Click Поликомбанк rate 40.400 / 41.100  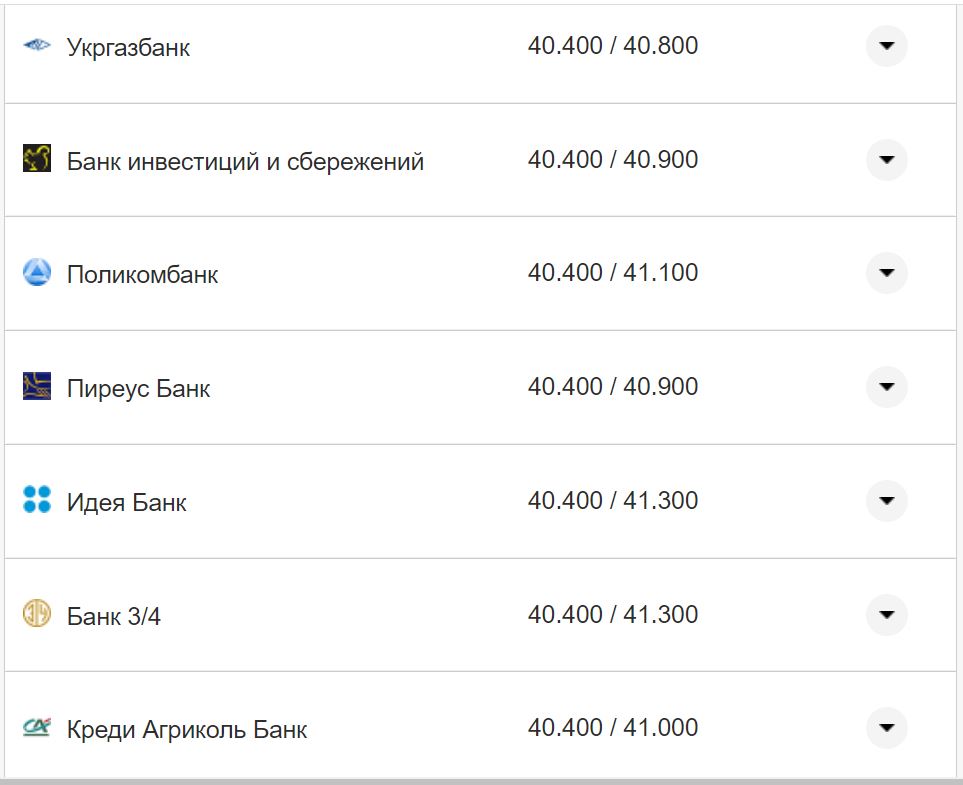click(x=612, y=273)
